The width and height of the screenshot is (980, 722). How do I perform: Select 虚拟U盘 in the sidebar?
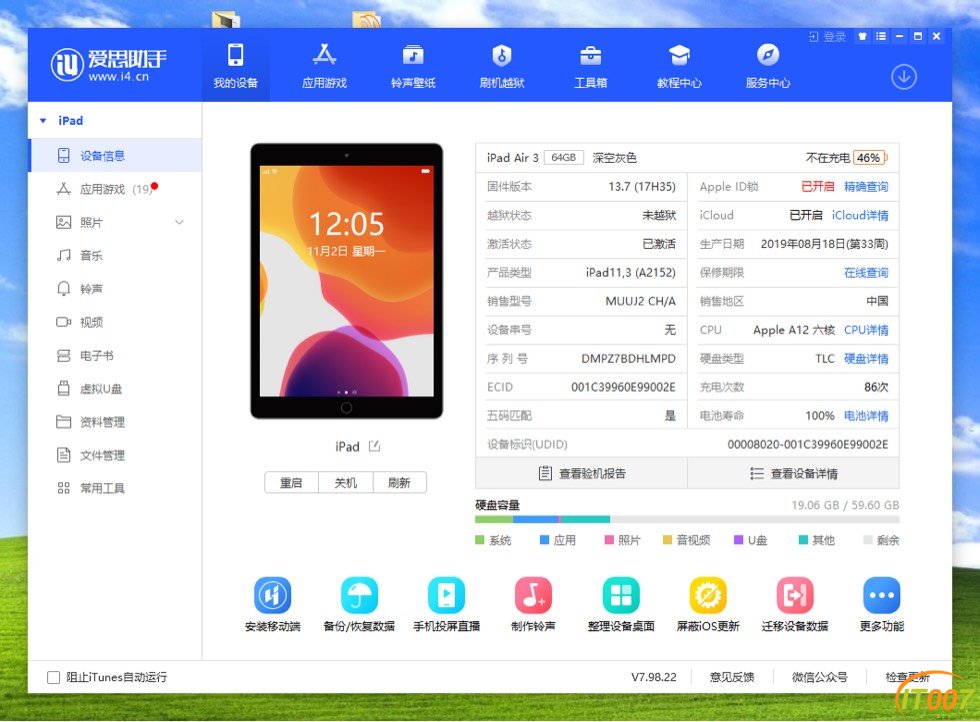click(116, 389)
